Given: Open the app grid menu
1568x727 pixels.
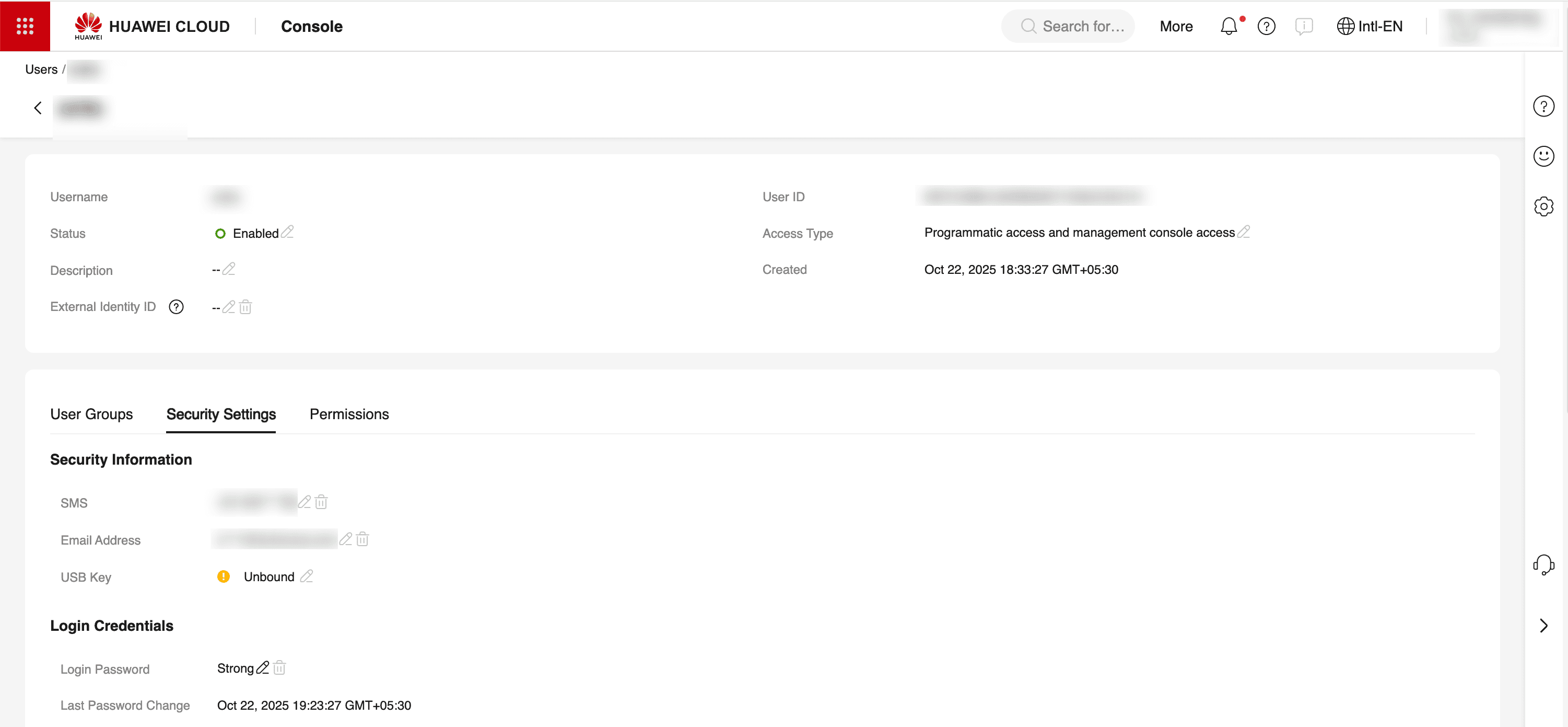Looking at the screenshot, I should tap(25, 26).
